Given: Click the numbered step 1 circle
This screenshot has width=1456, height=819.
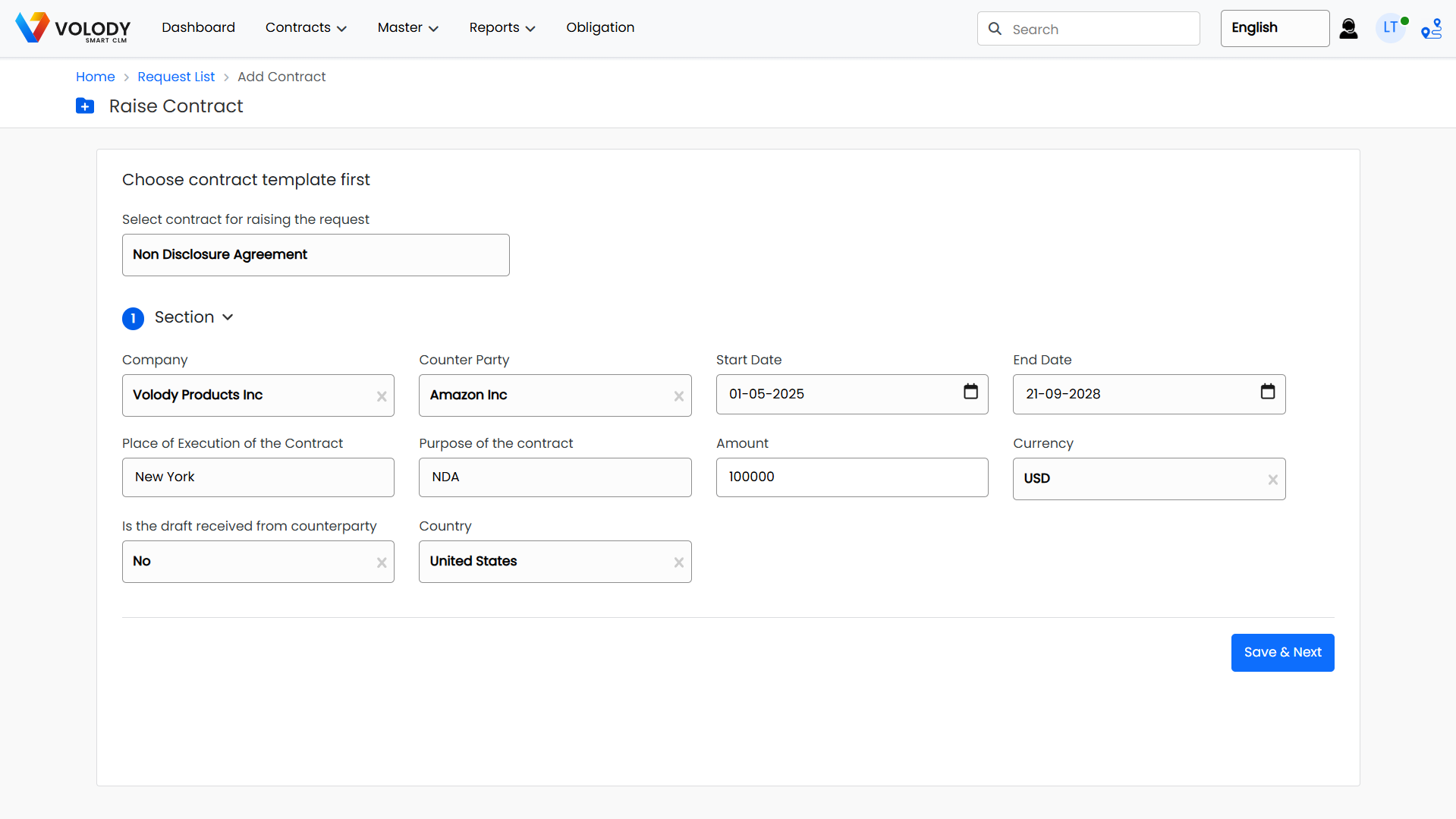Looking at the screenshot, I should pos(133,318).
